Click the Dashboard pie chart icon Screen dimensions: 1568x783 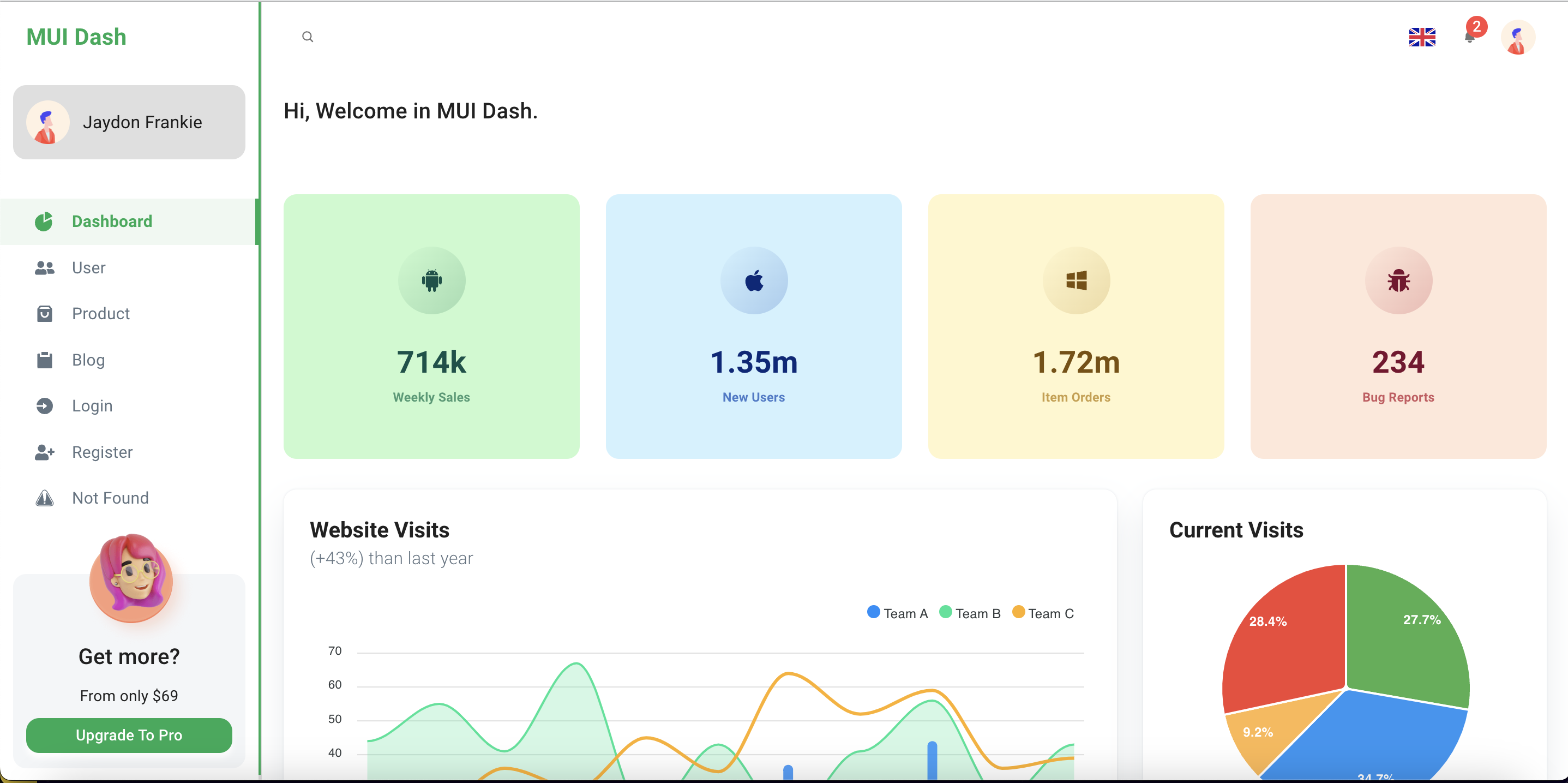[44, 222]
